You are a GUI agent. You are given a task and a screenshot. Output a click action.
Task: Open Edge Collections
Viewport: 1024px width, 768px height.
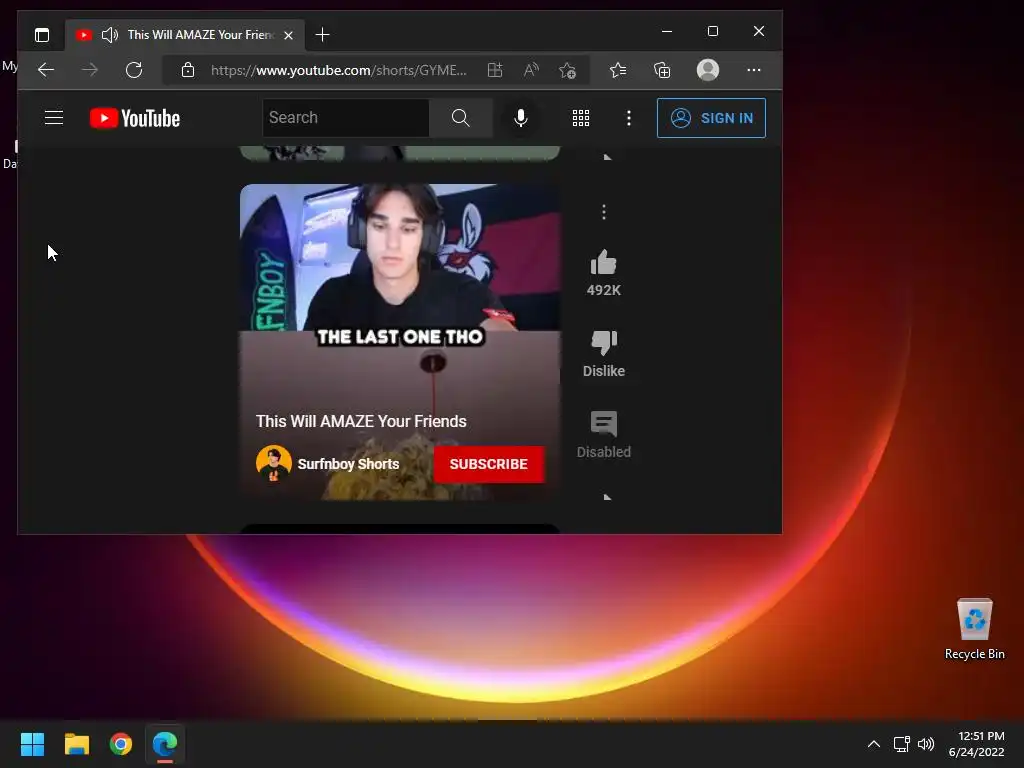point(662,70)
